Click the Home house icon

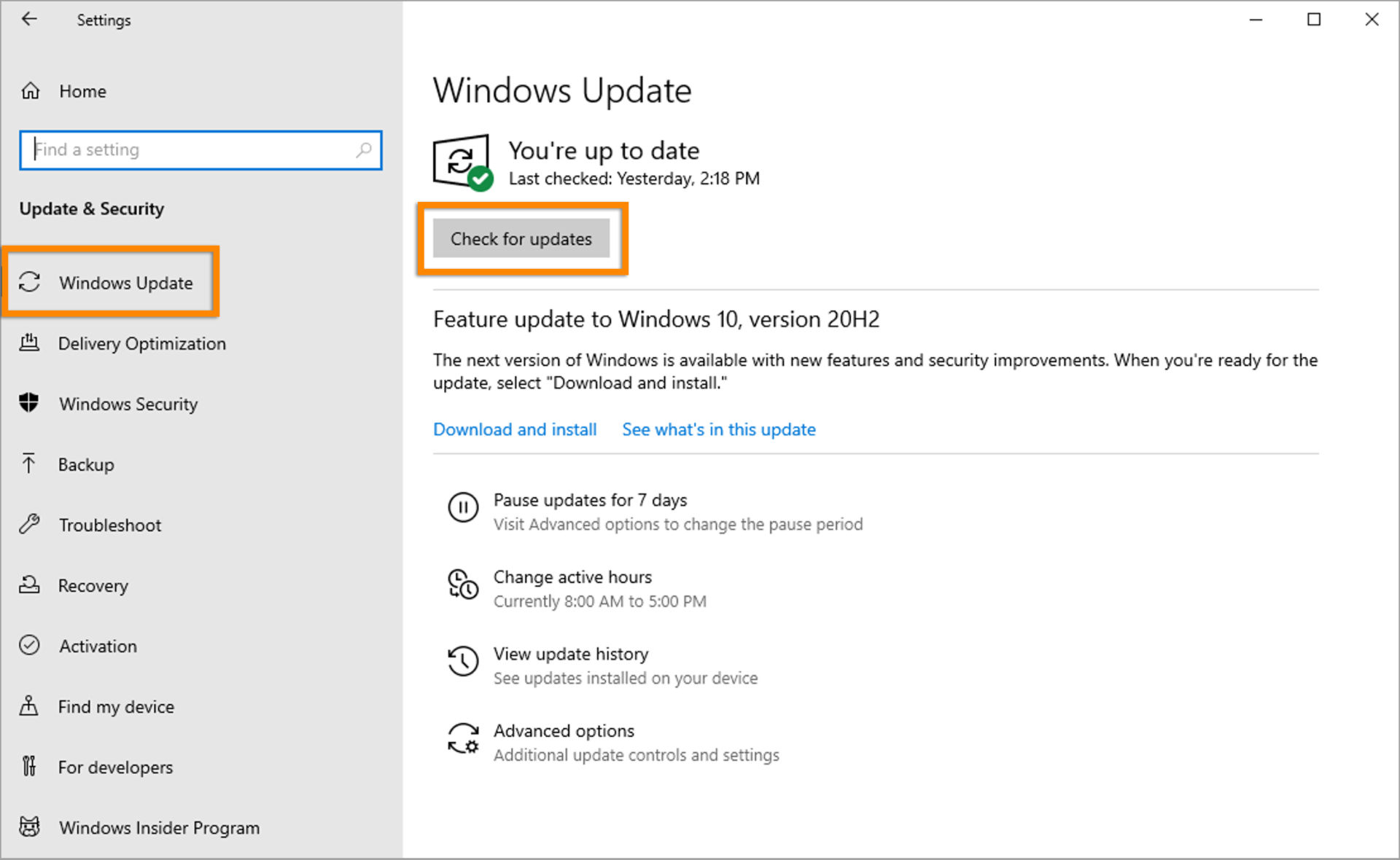point(31,90)
